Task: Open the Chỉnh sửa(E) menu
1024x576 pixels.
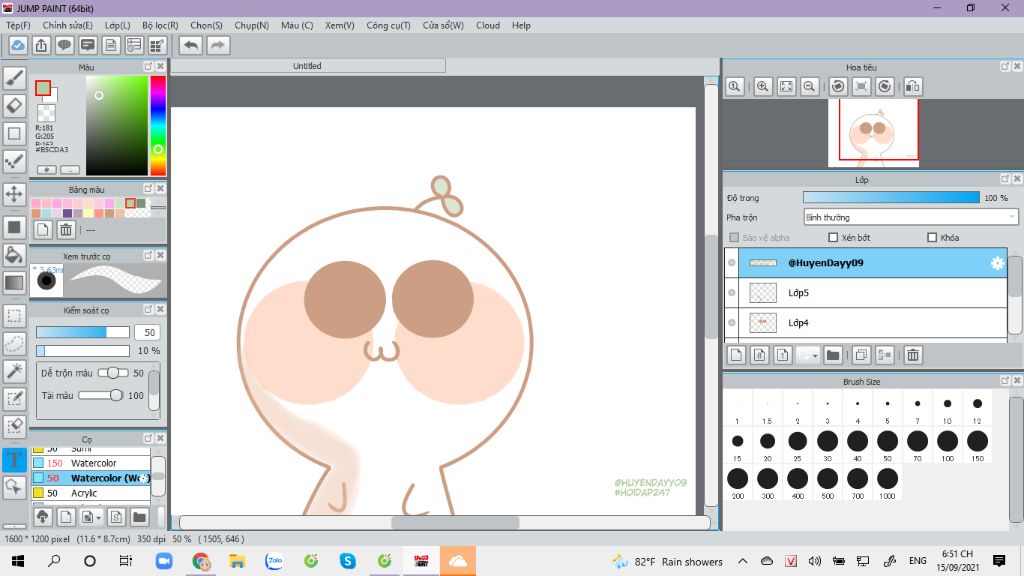Action: tap(67, 25)
